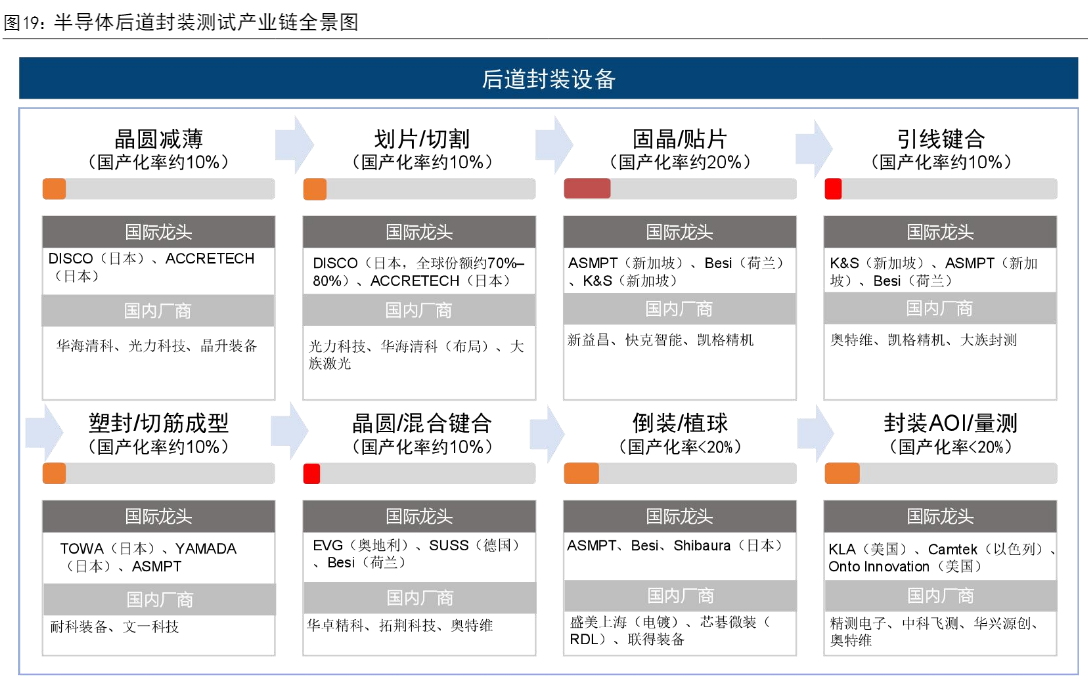Click the '(国产化率<20%)' label under 倒装/植球
This screenshot has height=683, width=1088.
pos(680,447)
